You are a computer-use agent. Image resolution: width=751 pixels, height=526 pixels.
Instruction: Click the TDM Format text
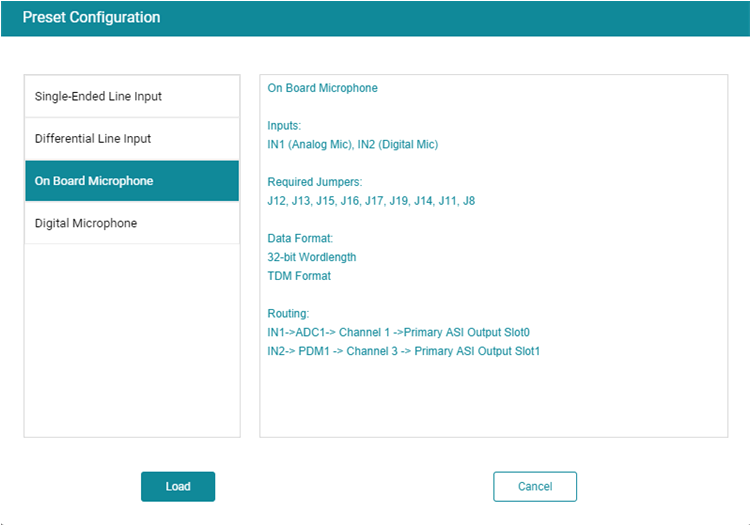coord(299,276)
